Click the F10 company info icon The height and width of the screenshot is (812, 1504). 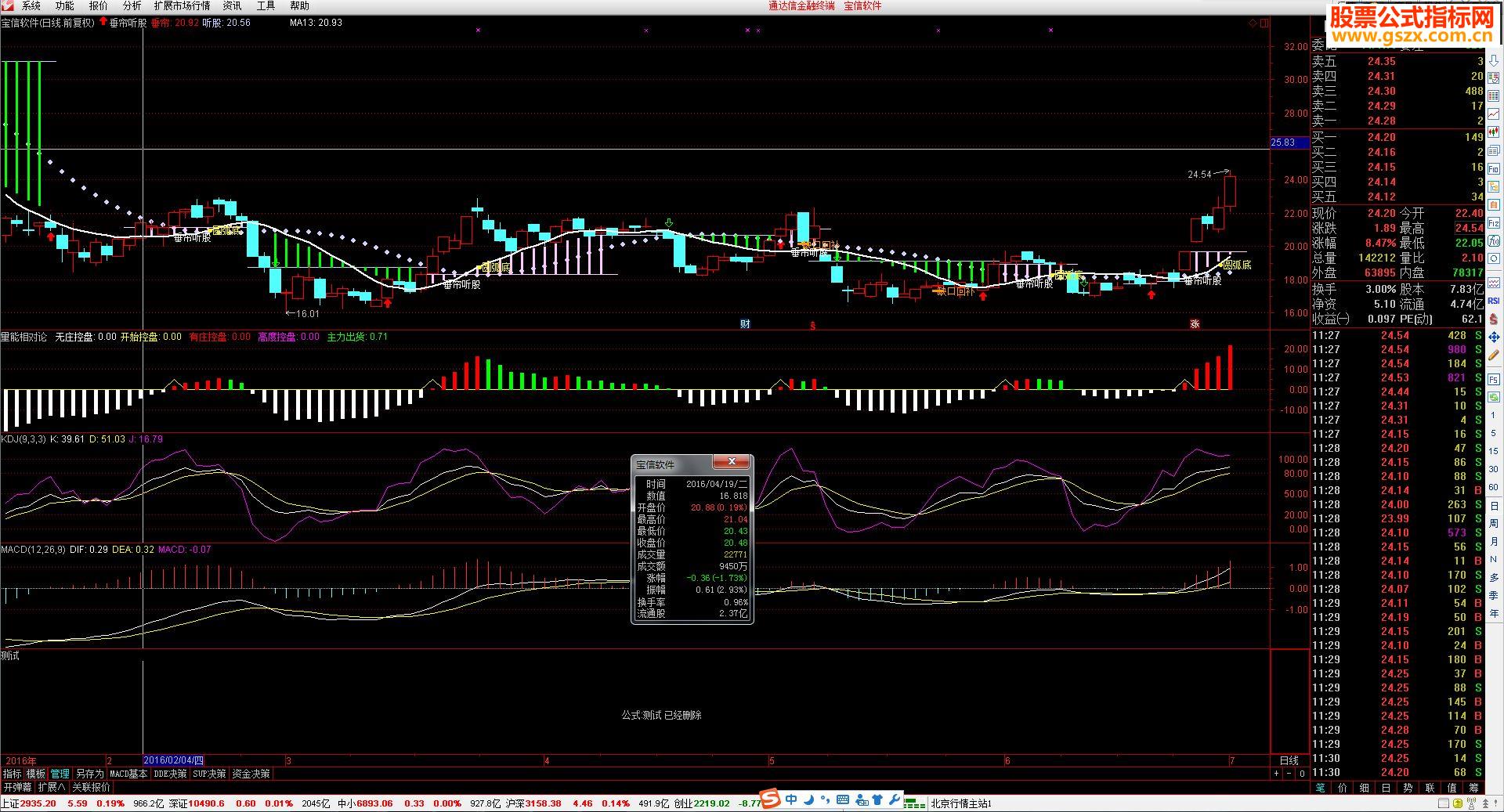(1494, 168)
